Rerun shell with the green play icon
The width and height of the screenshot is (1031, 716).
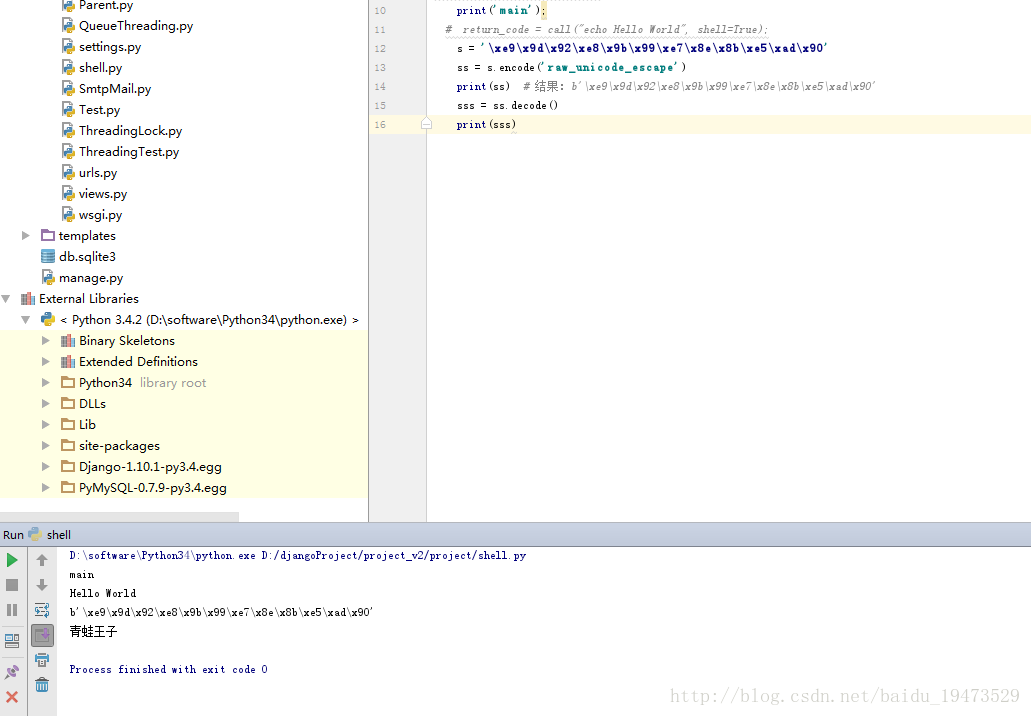pos(12,560)
